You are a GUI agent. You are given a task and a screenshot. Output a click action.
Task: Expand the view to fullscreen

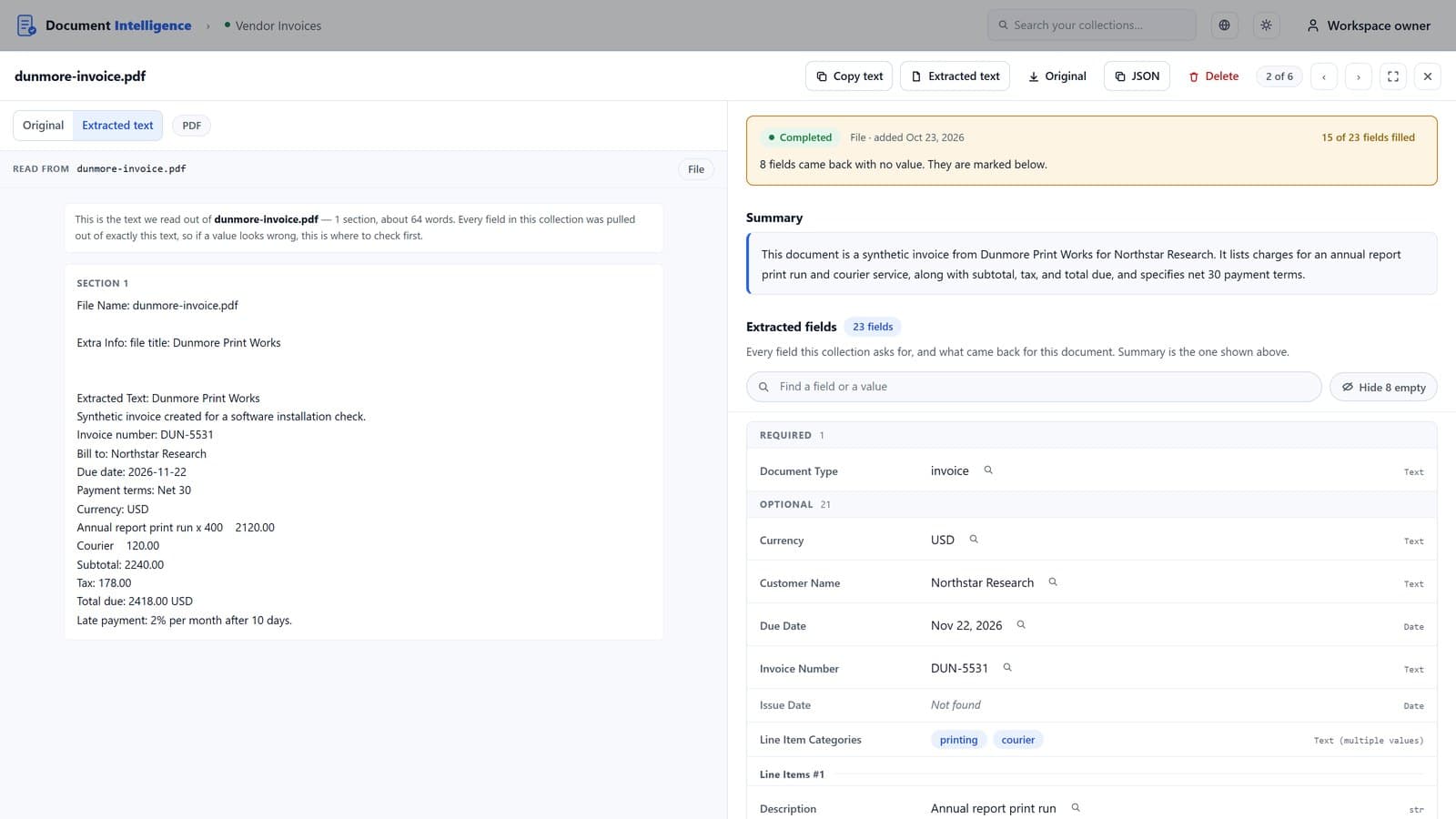(1393, 76)
